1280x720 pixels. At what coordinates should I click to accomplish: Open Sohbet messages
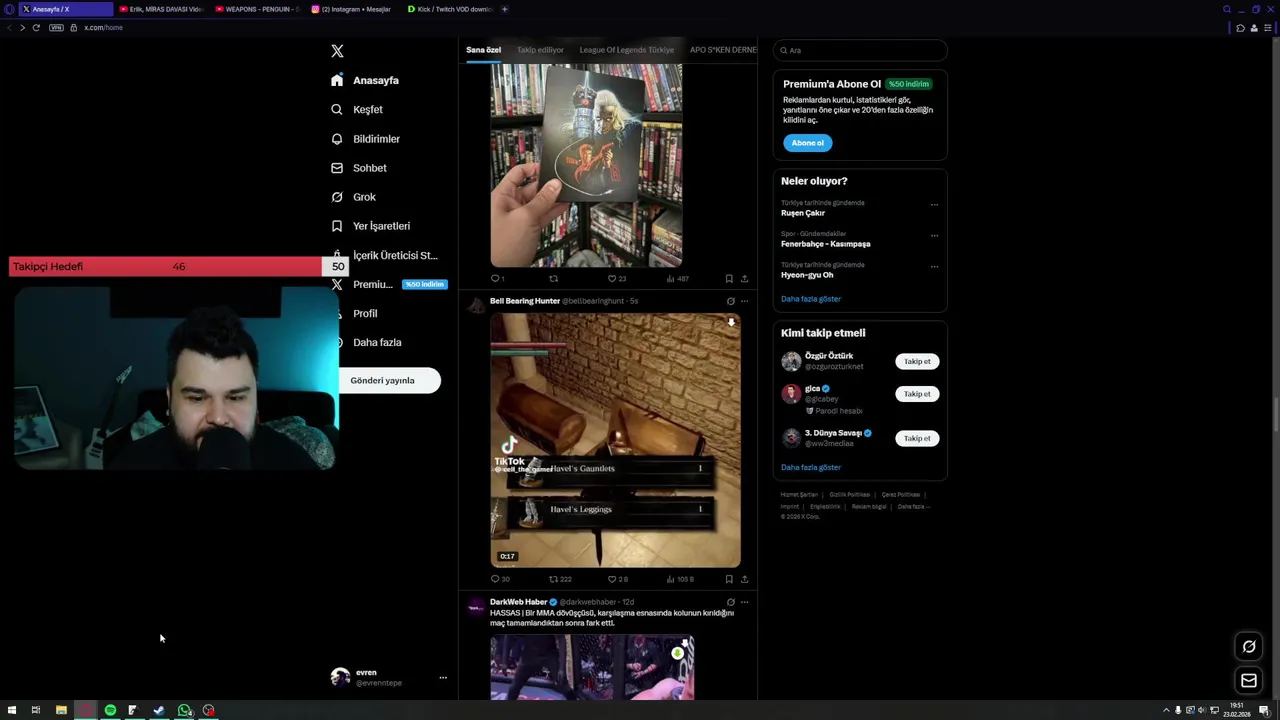(x=358, y=168)
